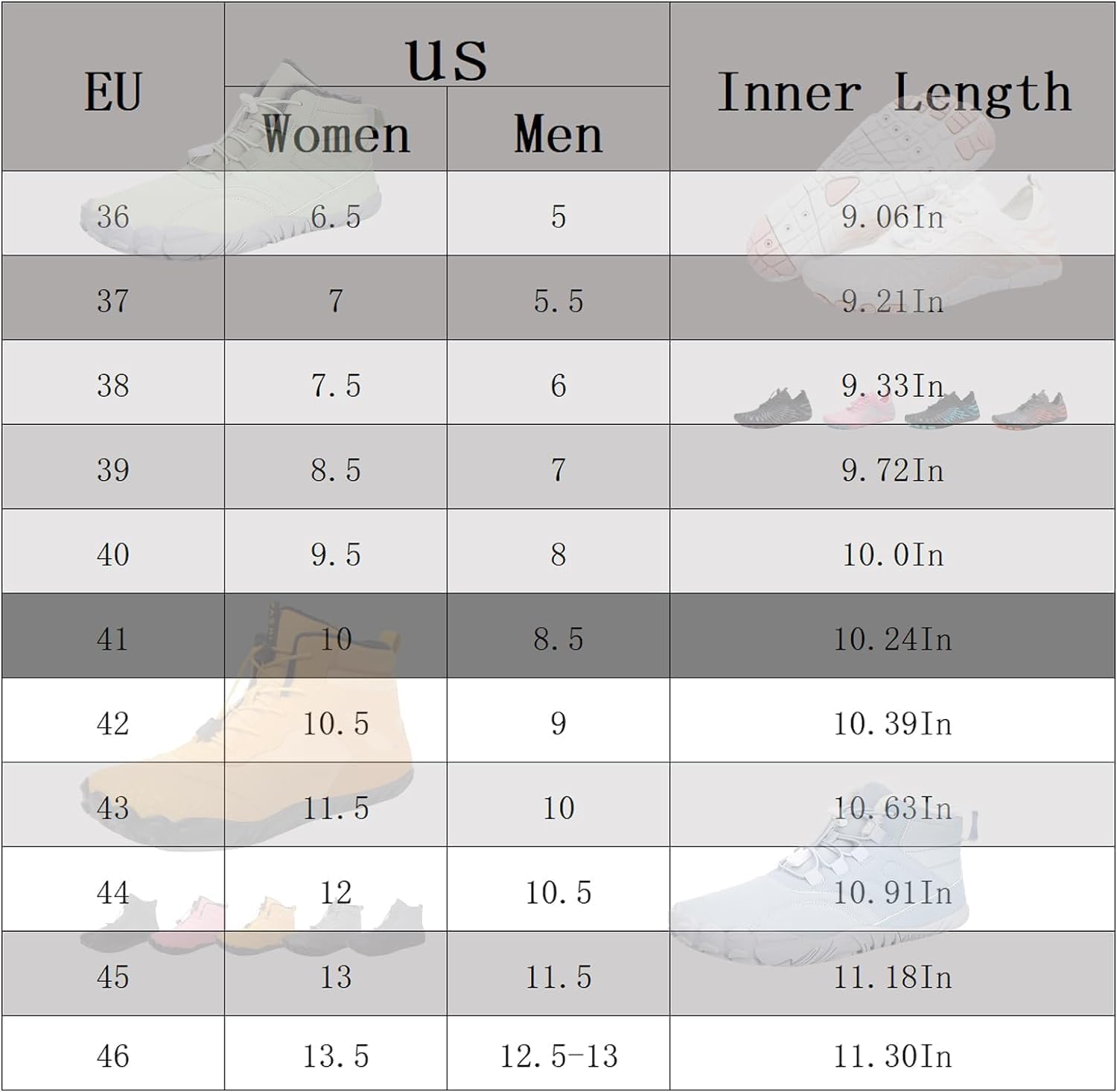Viewport: 1117px width, 1092px height.
Task: Click women's size 13.5 cell
Action: (335, 1056)
